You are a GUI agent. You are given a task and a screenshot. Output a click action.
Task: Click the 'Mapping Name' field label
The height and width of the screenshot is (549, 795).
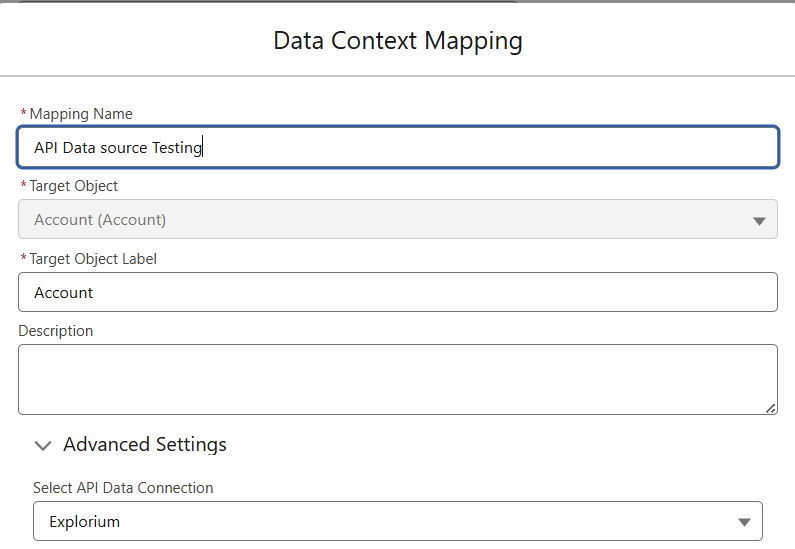(81, 114)
